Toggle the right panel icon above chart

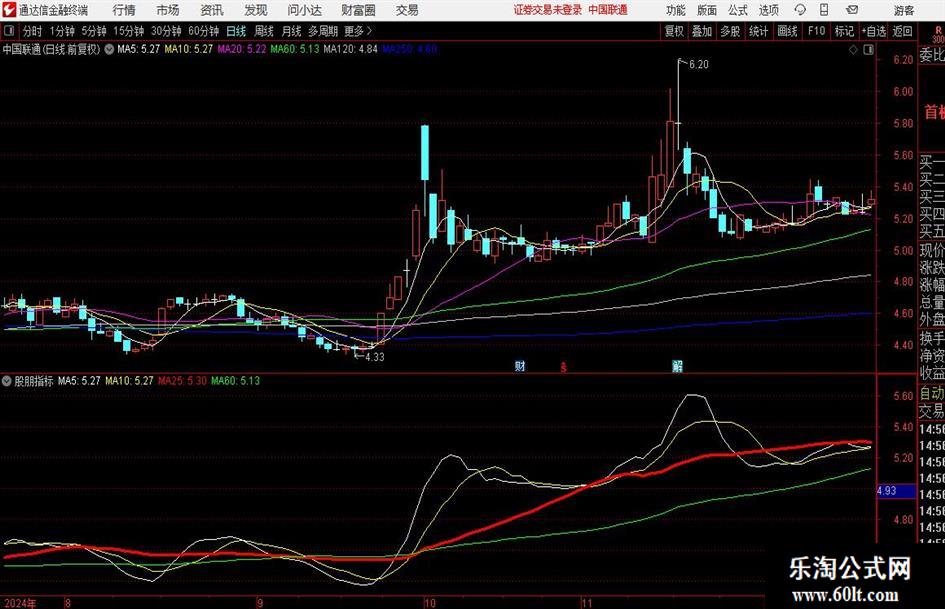tap(868, 50)
